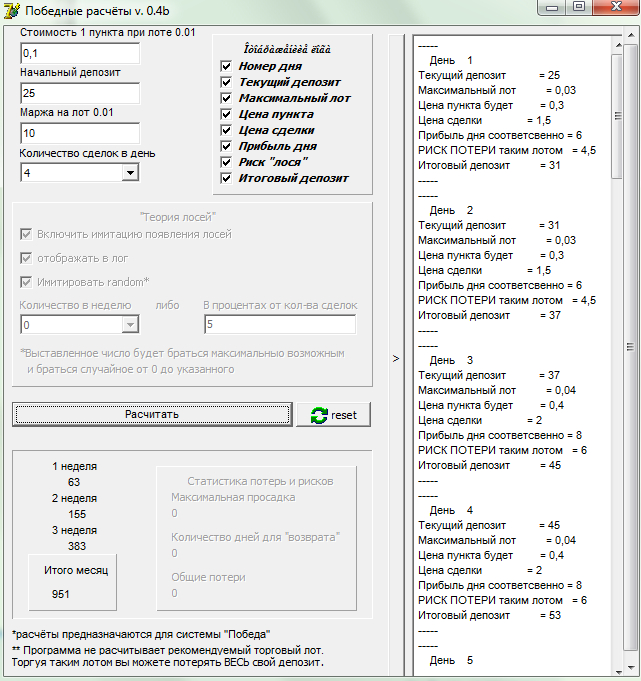641x681 pixels.
Task: Click the Начальный депозит input field
Action: (80, 93)
